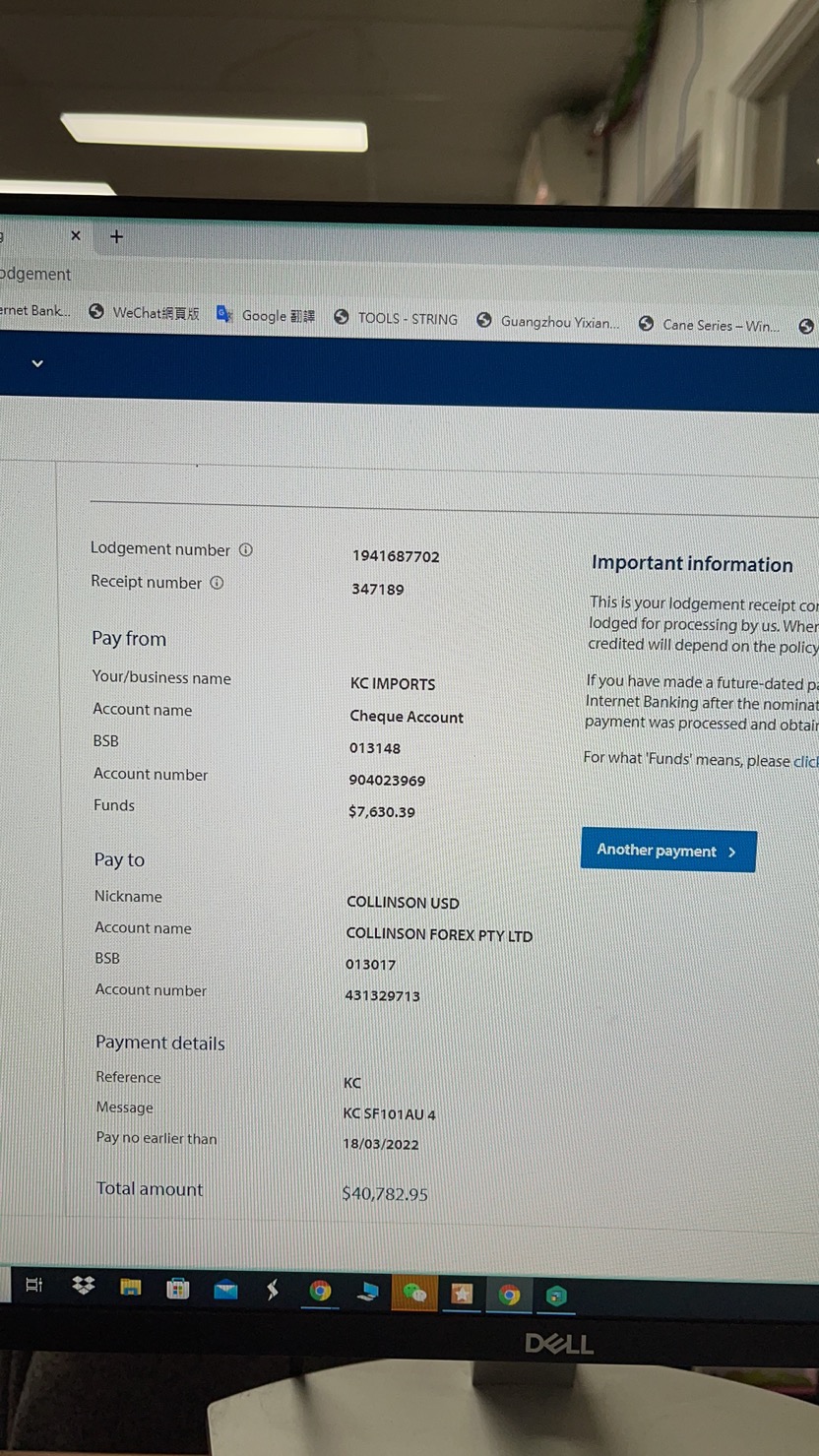The height and width of the screenshot is (1456, 819).
Task: Select account number 904023969
Action: click(388, 780)
